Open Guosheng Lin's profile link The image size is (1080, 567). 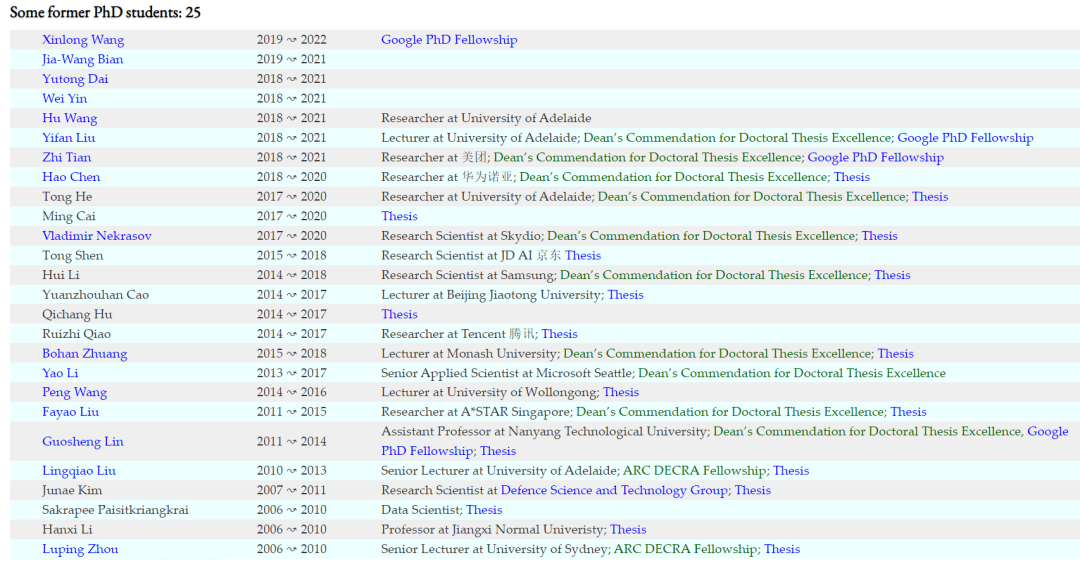pos(83,442)
